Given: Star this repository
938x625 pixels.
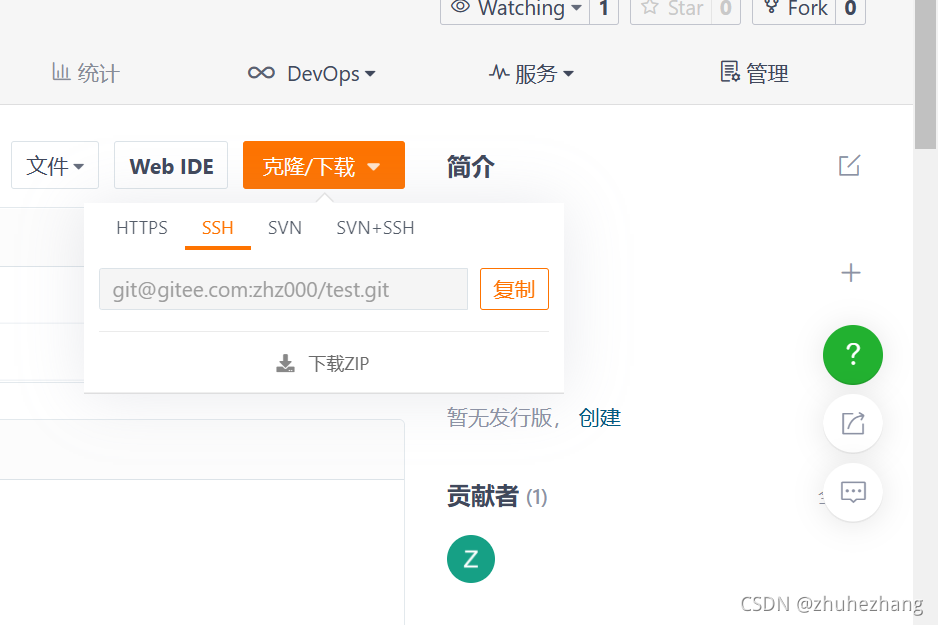Looking at the screenshot, I should click(x=671, y=9).
